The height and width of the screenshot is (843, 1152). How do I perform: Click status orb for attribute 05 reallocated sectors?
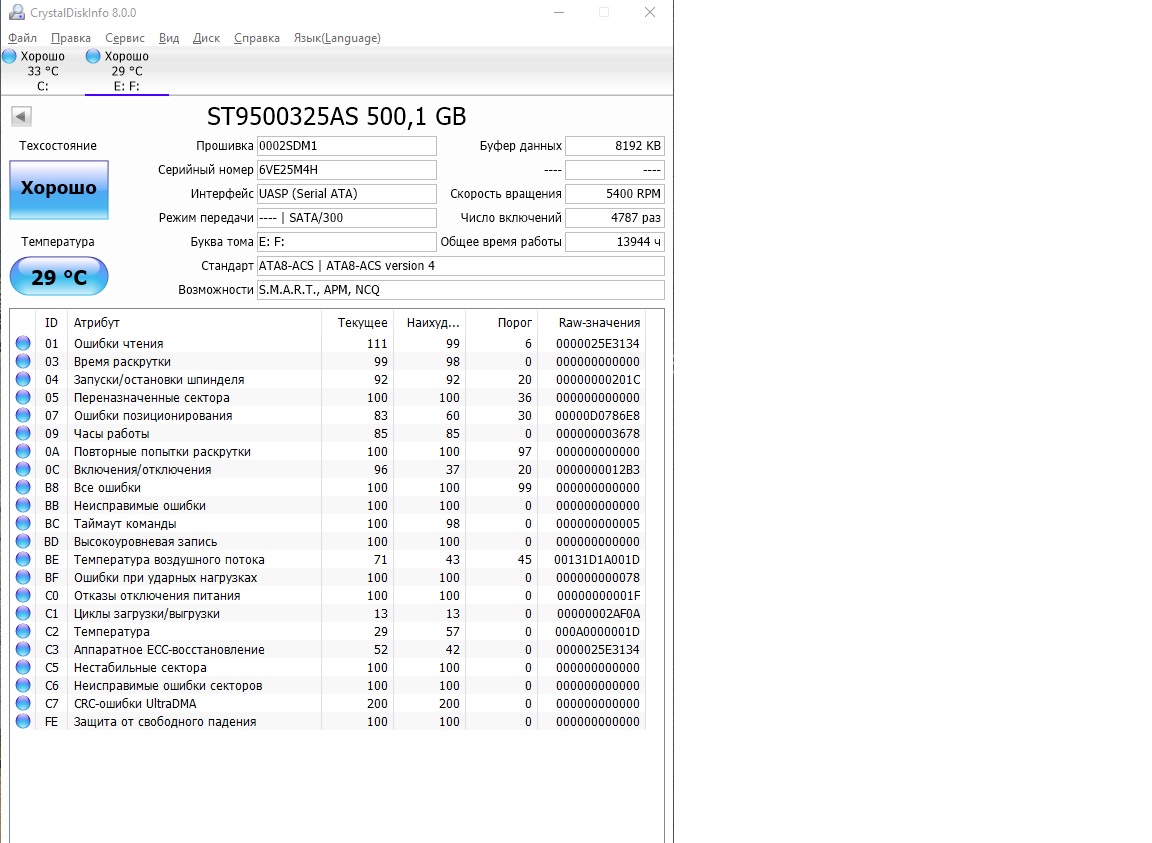click(24, 398)
